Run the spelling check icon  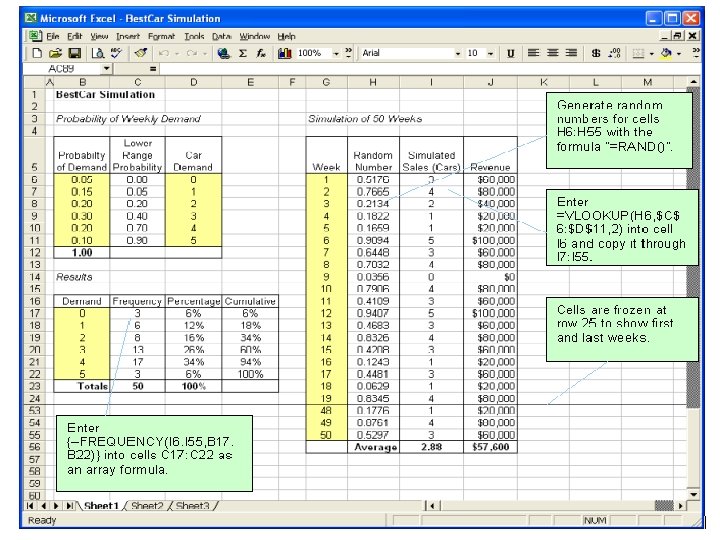[x=117, y=53]
